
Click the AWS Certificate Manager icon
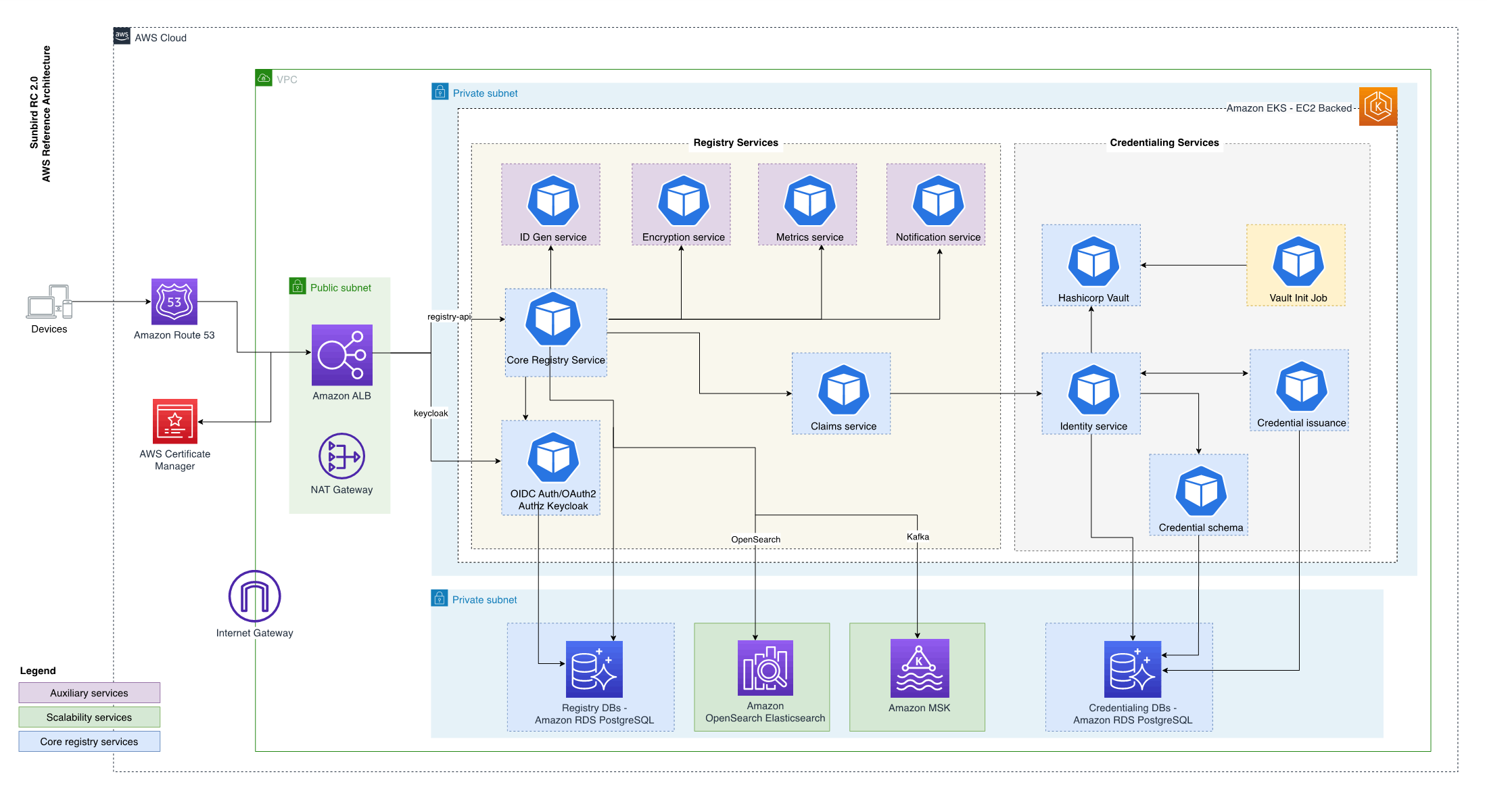(174, 421)
